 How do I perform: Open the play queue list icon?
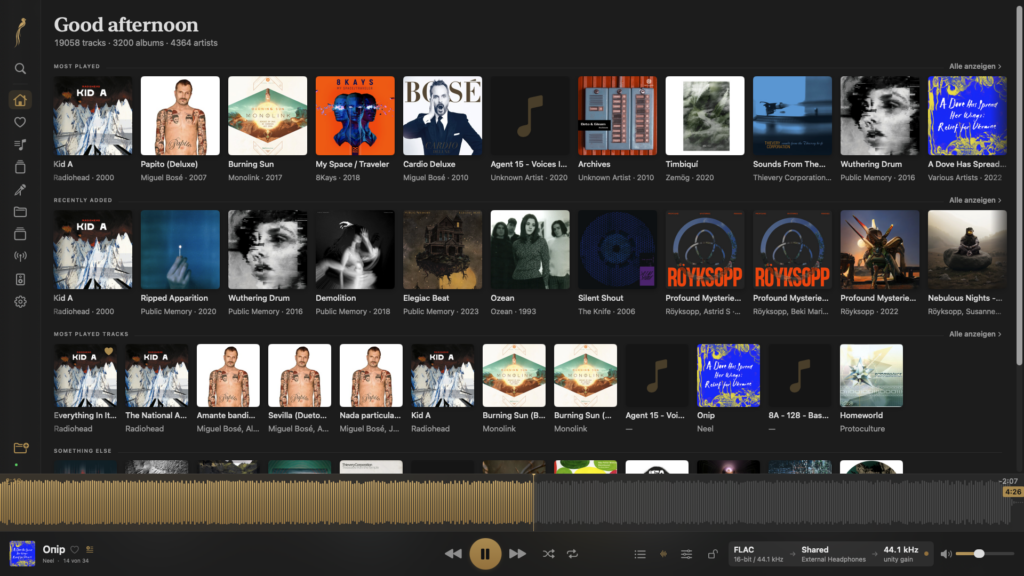pos(640,554)
